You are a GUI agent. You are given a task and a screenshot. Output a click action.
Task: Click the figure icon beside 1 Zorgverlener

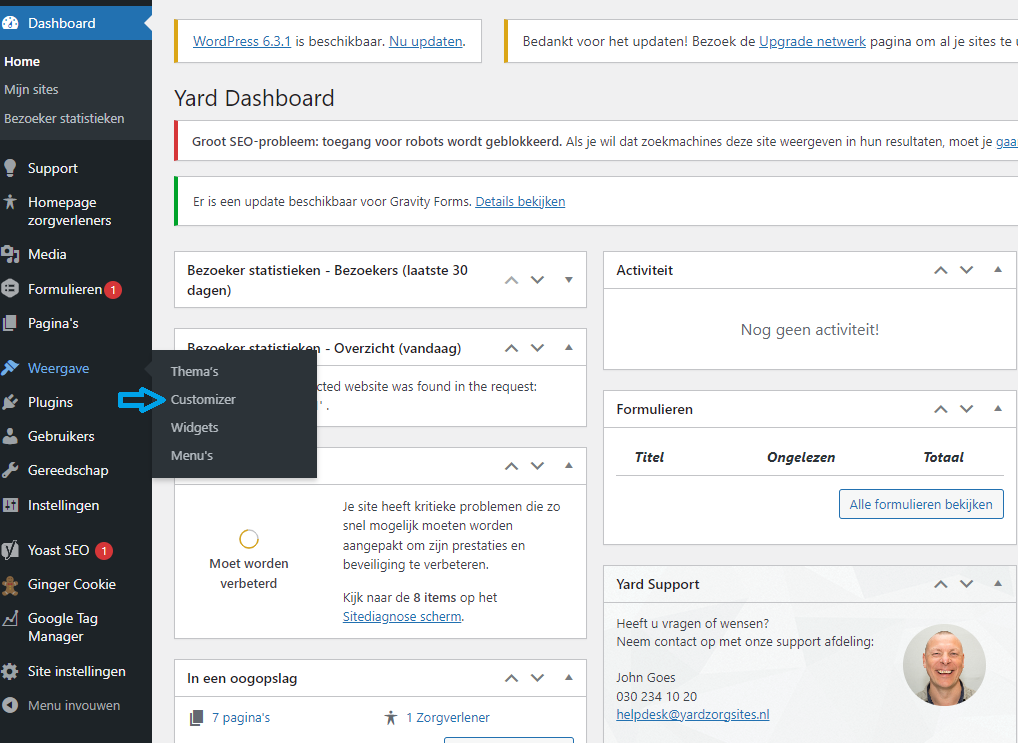click(x=390, y=718)
